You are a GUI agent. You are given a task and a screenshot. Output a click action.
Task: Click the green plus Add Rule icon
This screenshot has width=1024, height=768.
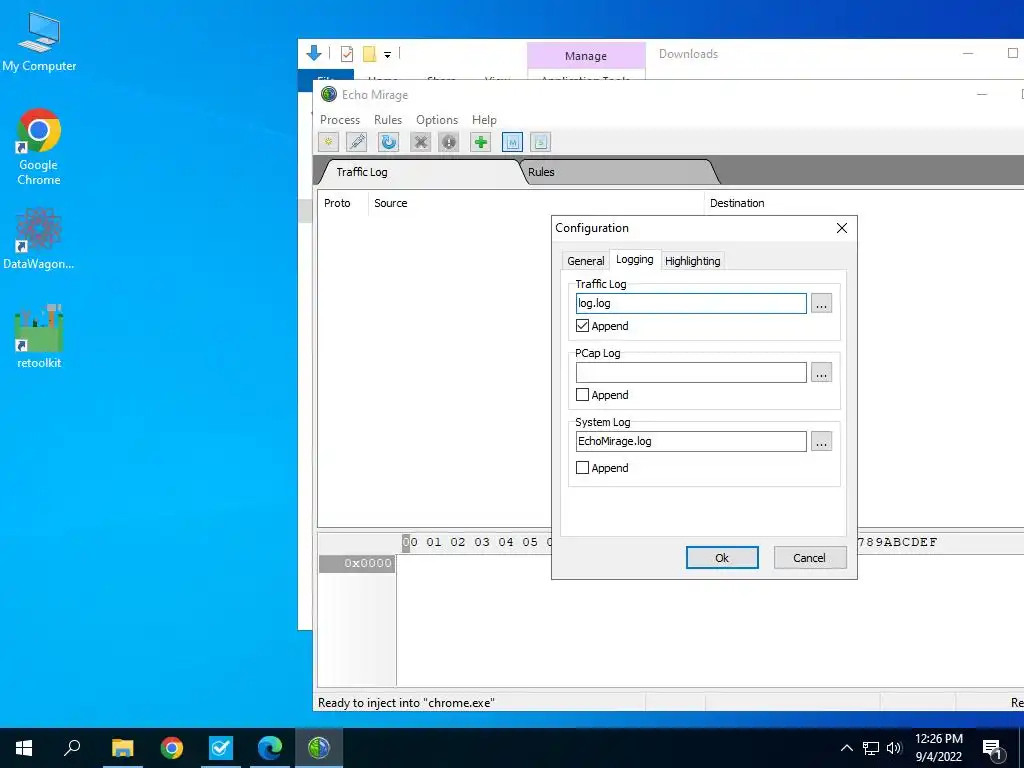(x=481, y=142)
